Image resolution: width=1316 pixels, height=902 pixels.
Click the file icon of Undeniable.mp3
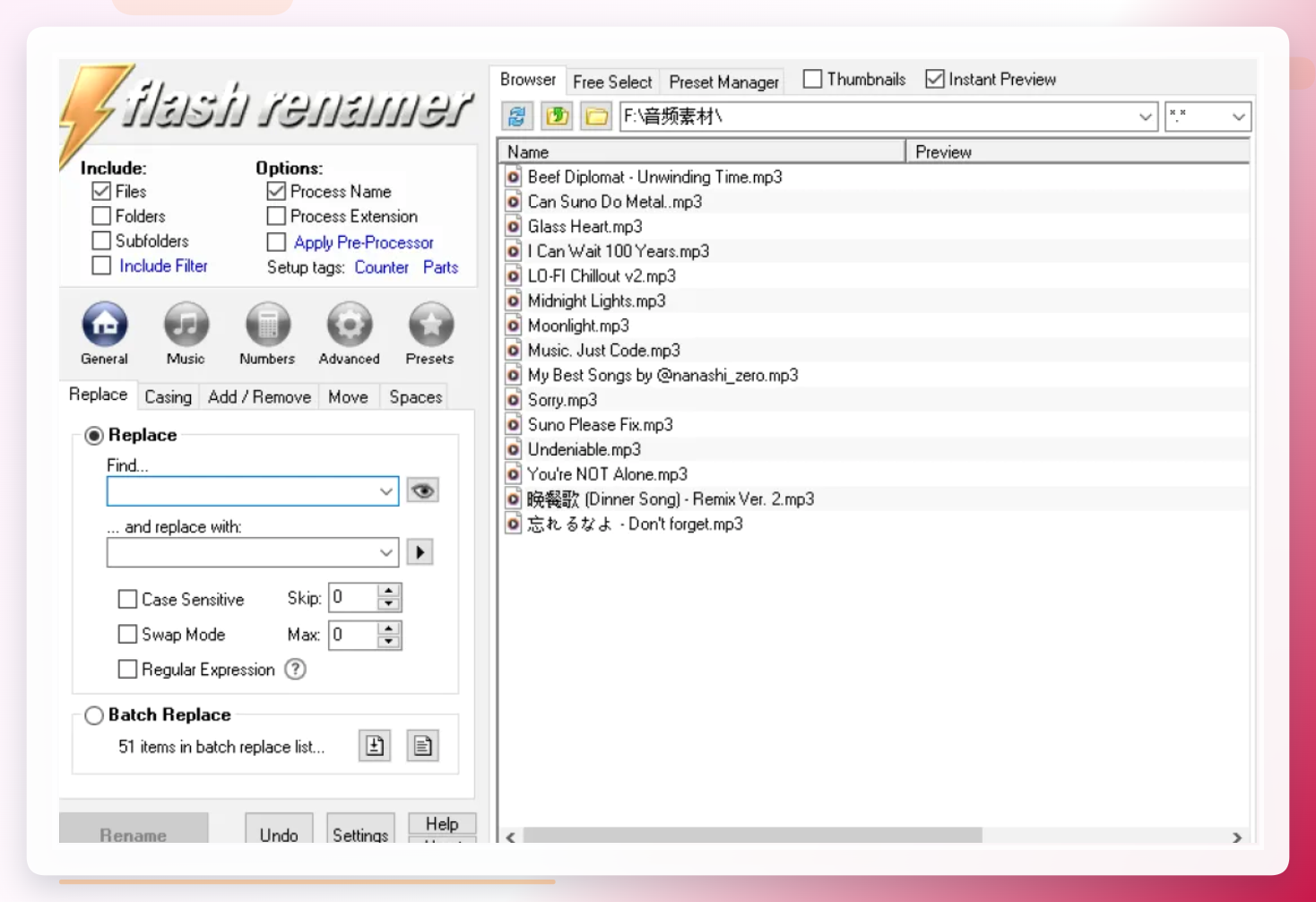tap(514, 449)
